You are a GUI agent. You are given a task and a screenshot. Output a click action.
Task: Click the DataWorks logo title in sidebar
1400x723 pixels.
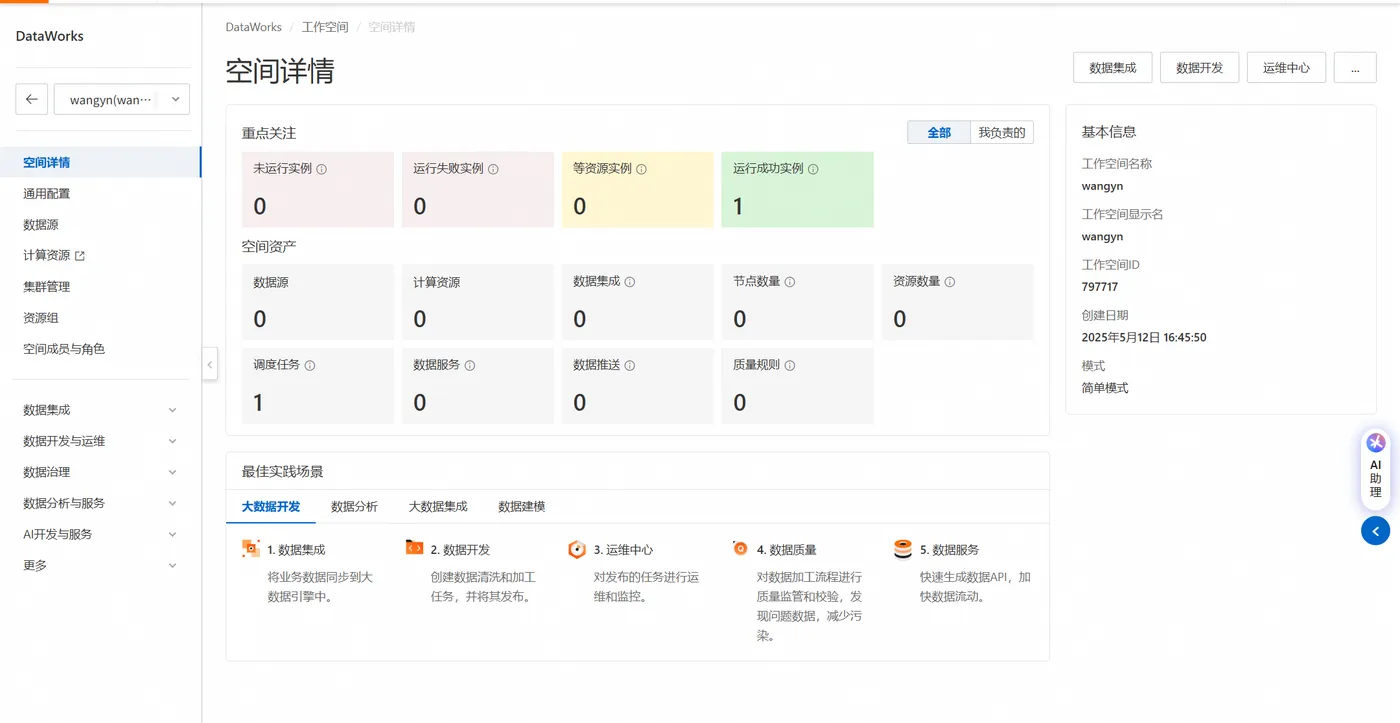click(50, 36)
